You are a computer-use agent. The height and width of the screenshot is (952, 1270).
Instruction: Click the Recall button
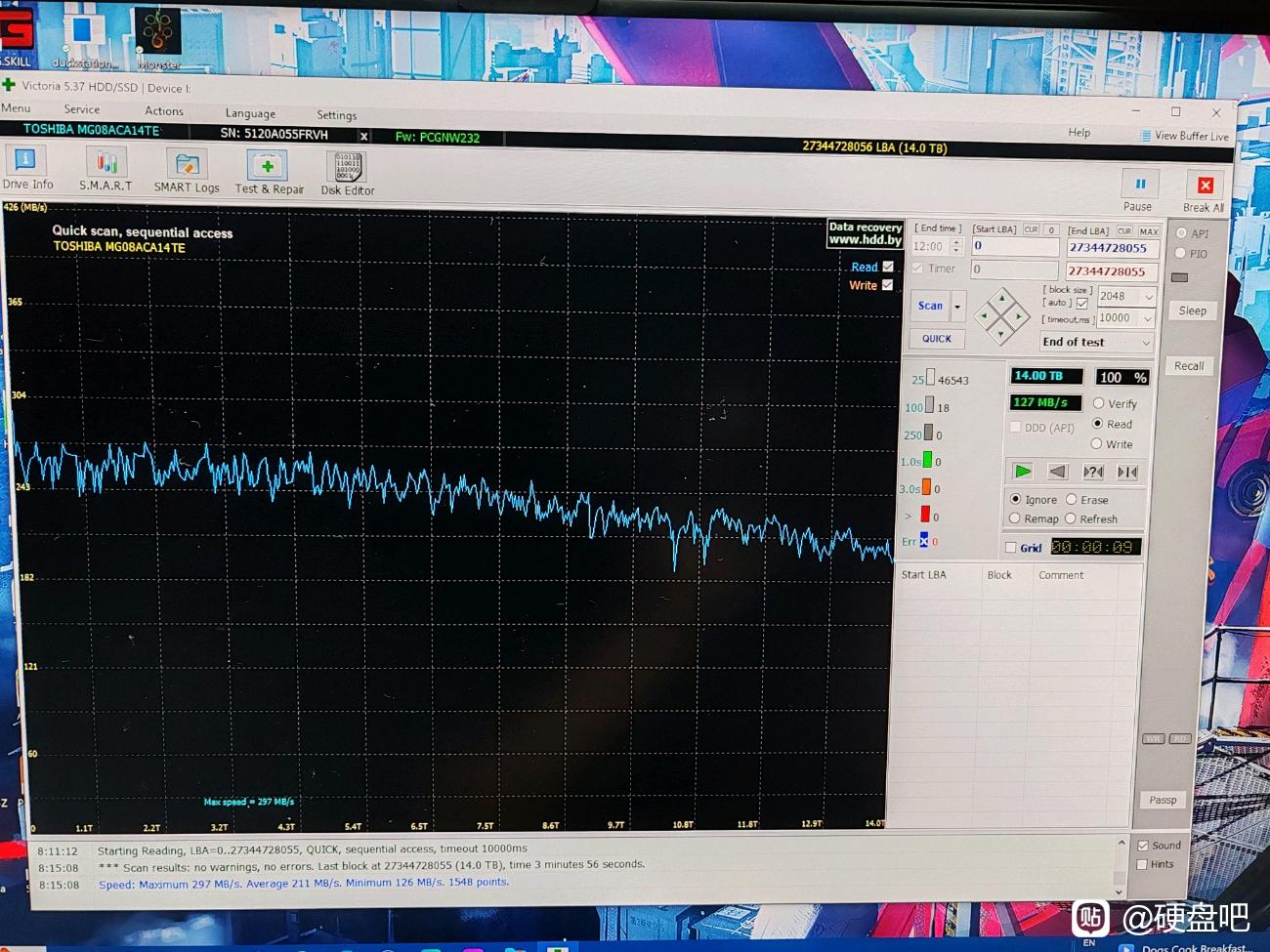pyautogui.click(x=1189, y=366)
